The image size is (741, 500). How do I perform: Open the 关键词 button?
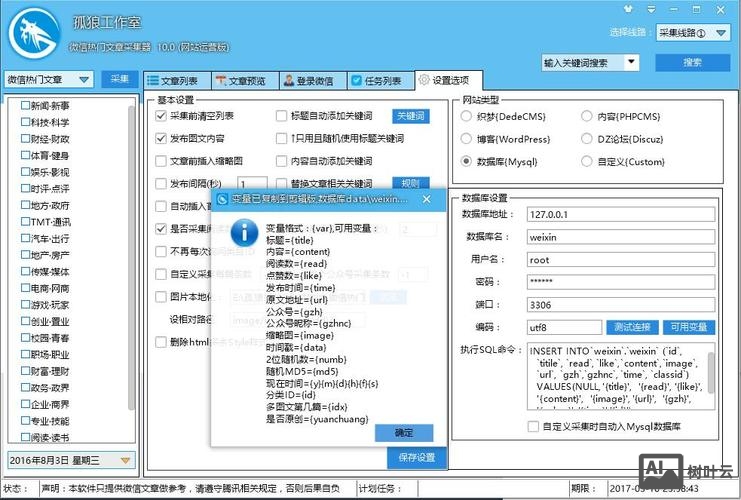pos(411,116)
